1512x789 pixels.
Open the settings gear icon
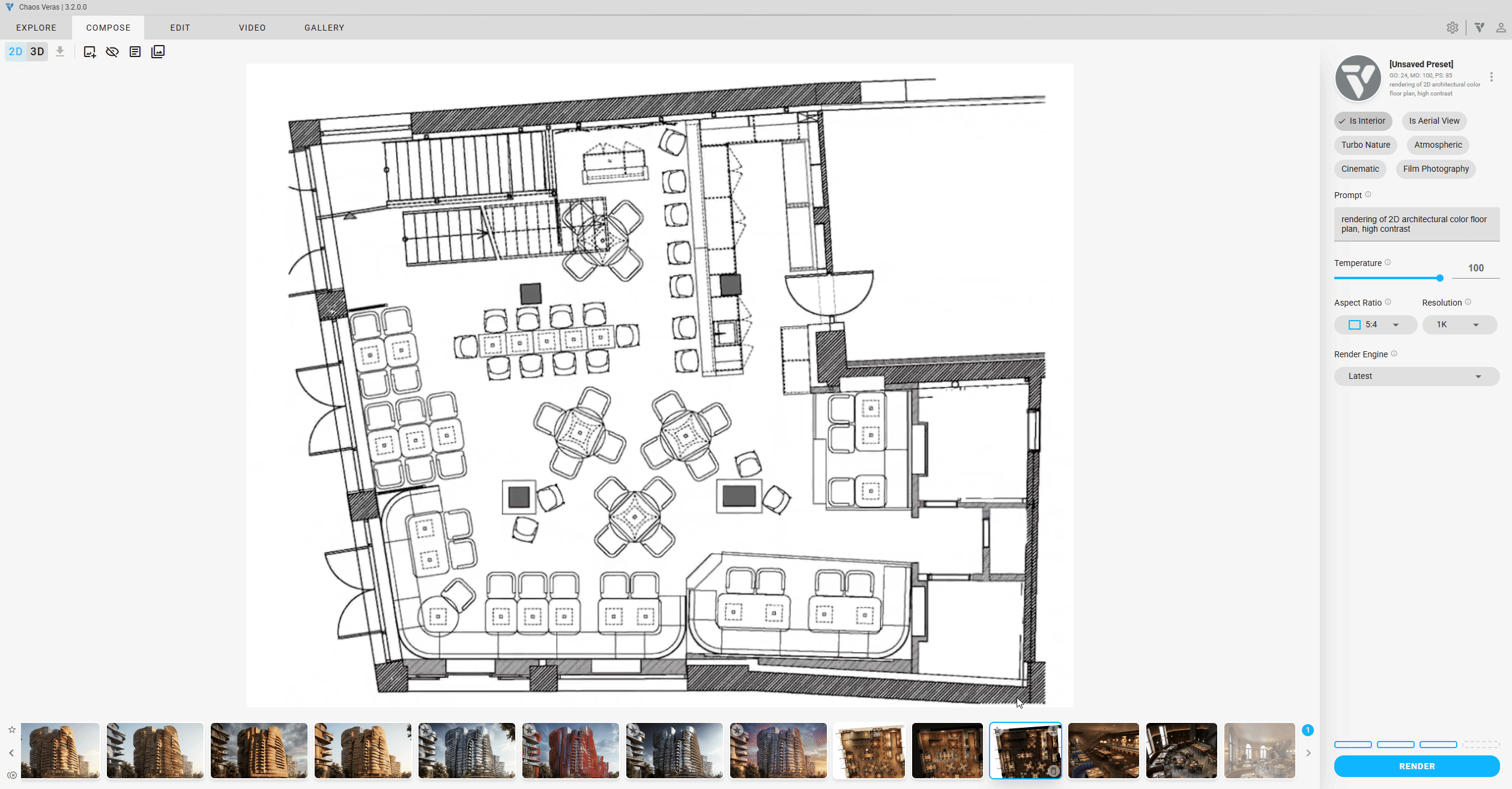1452,28
